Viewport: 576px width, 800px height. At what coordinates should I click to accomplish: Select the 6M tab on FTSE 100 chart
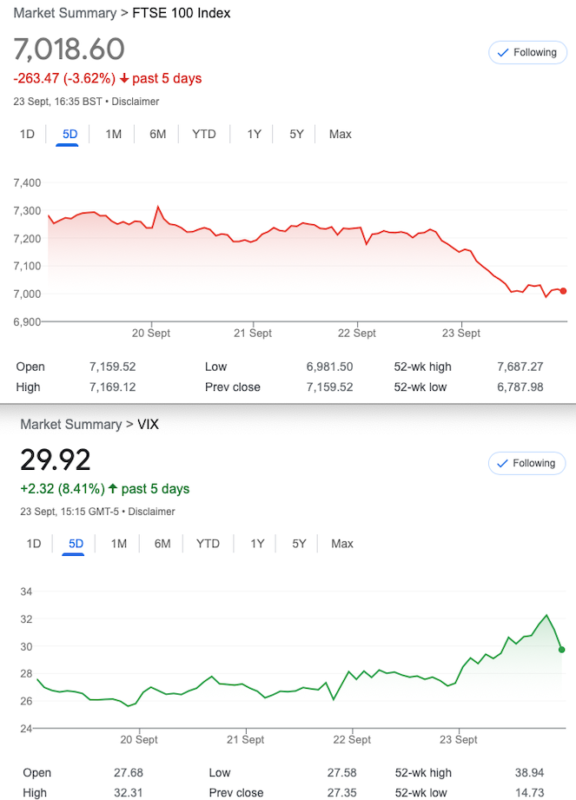pyautogui.click(x=158, y=134)
